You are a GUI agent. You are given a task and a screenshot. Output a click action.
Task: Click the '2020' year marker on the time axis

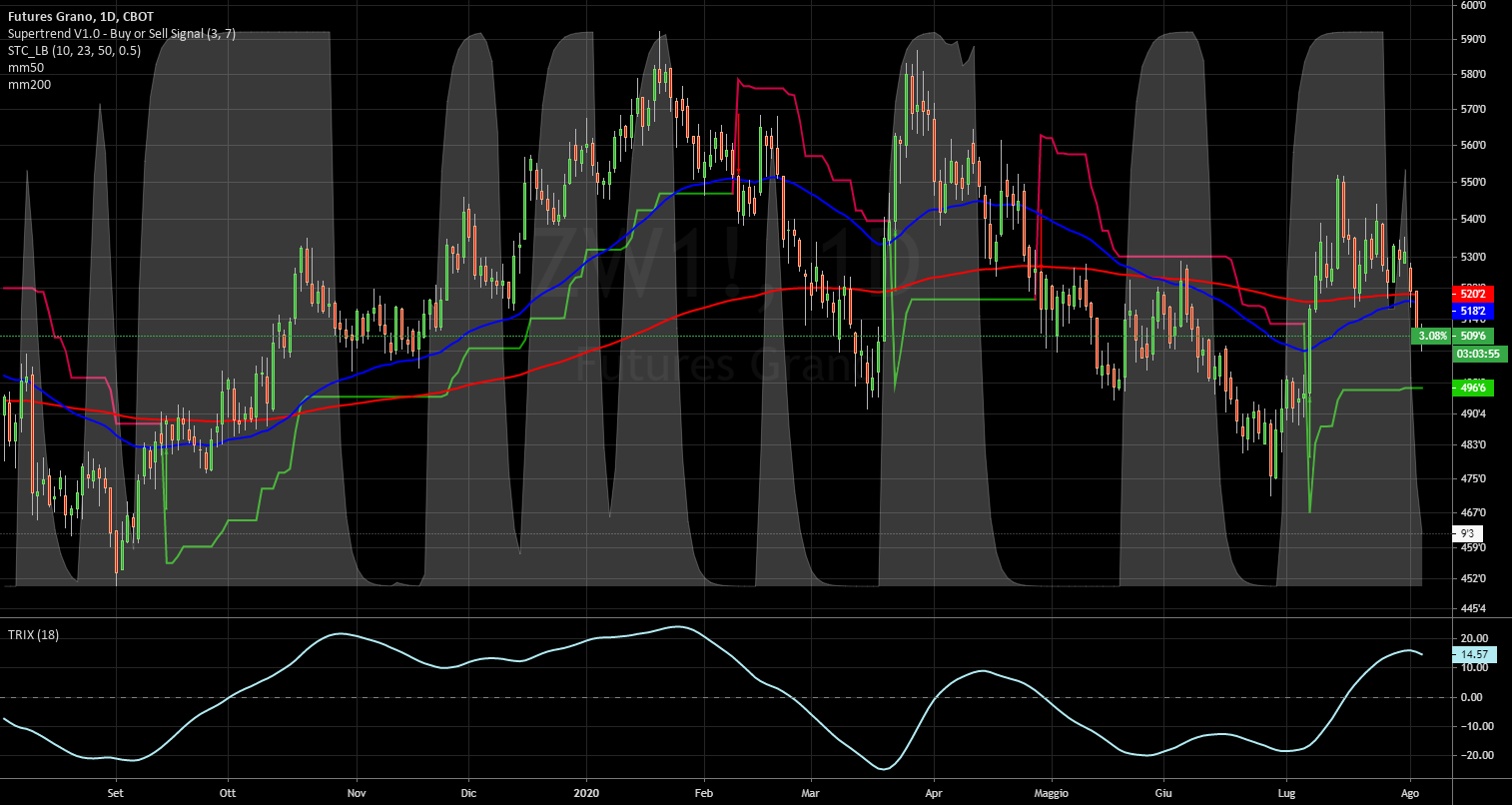[x=587, y=794]
